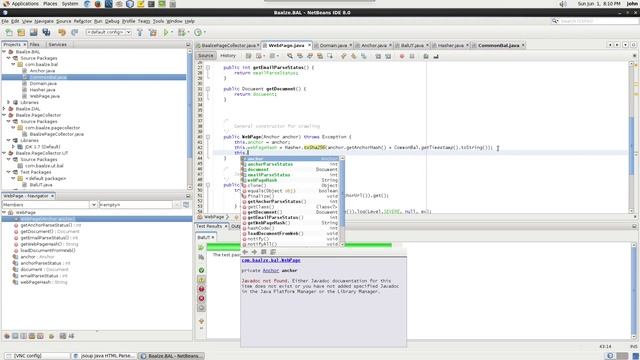The height and width of the screenshot is (360, 640).
Task: Click the Next Bookmark icon
Action: 353,56
